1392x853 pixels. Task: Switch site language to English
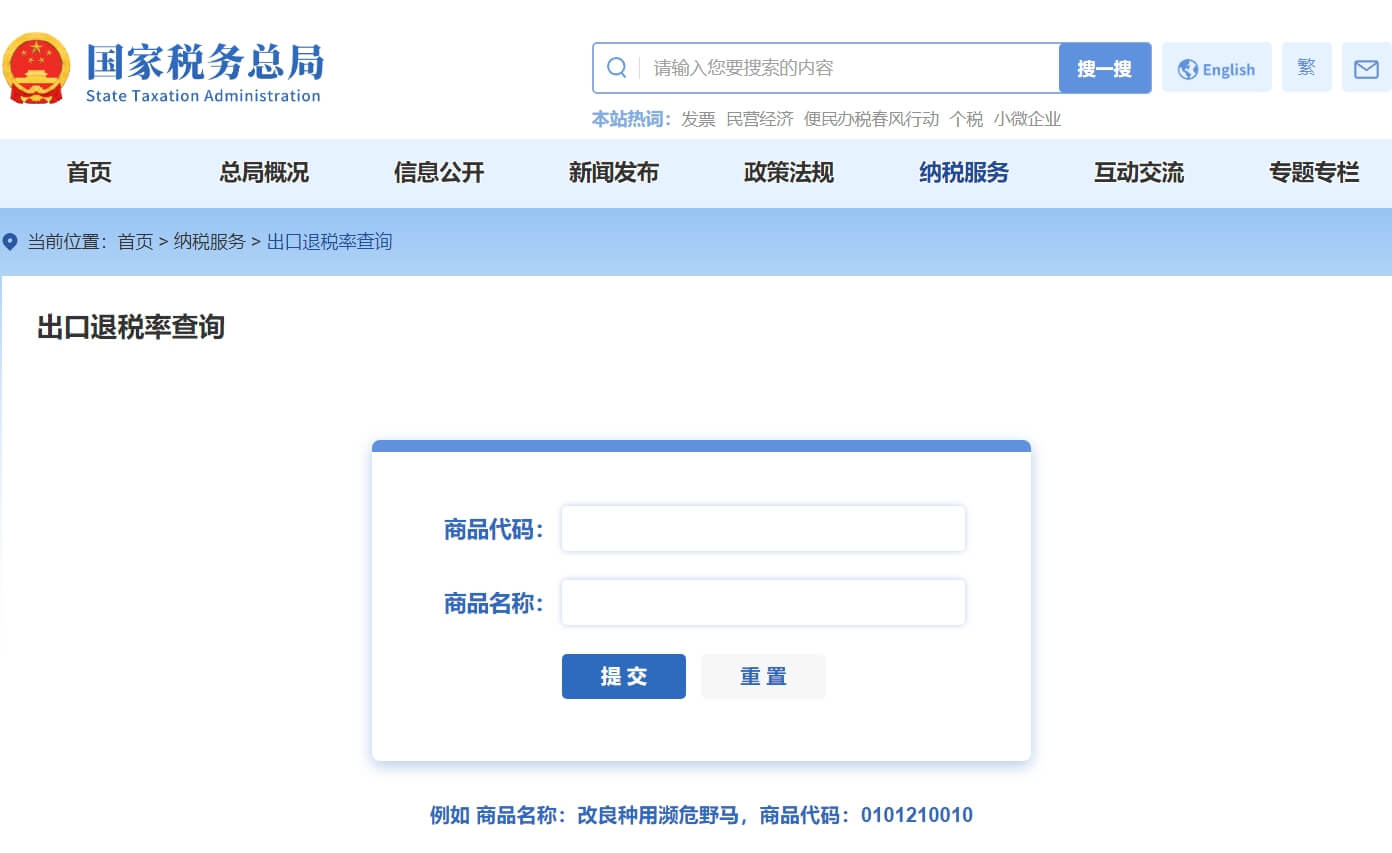point(1216,68)
